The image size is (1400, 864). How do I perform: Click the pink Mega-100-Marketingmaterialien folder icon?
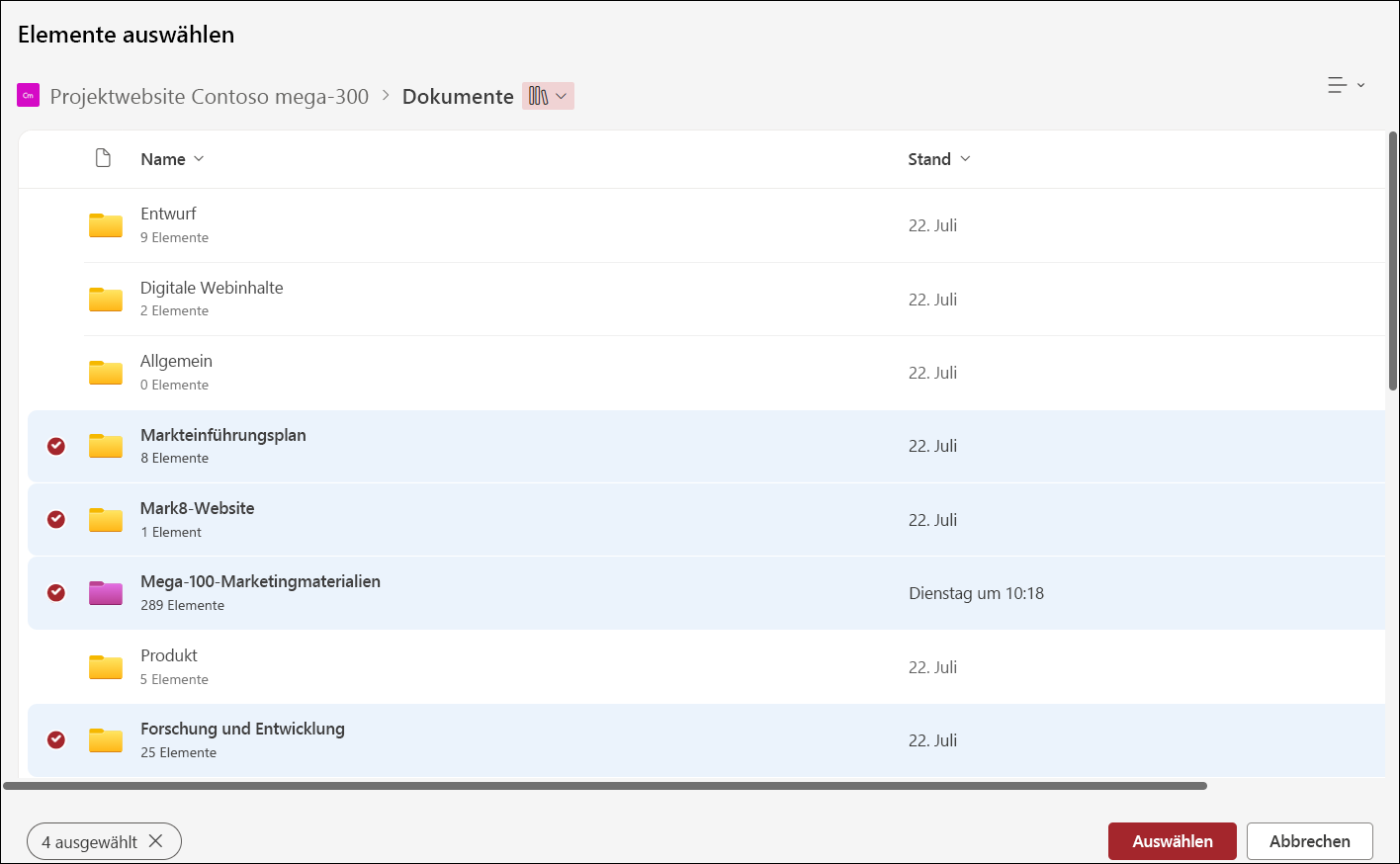pyautogui.click(x=106, y=593)
